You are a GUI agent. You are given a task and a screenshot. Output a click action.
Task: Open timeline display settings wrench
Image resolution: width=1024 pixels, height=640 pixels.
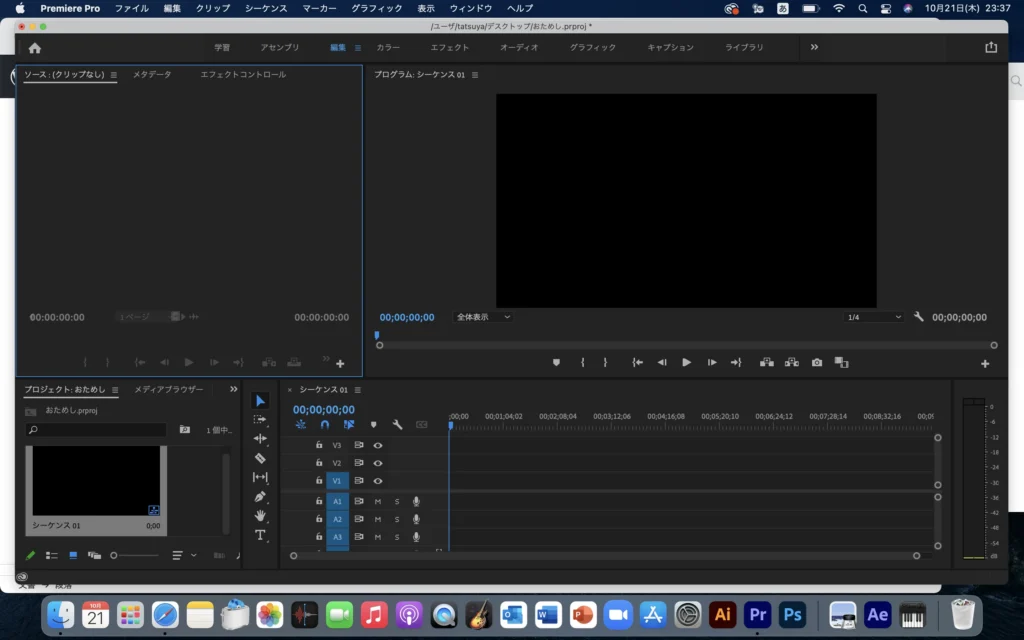tap(397, 425)
